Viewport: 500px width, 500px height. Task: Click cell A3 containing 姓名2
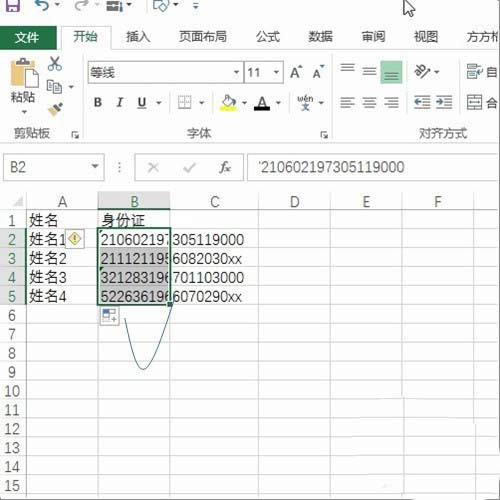click(x=62, y=258)
